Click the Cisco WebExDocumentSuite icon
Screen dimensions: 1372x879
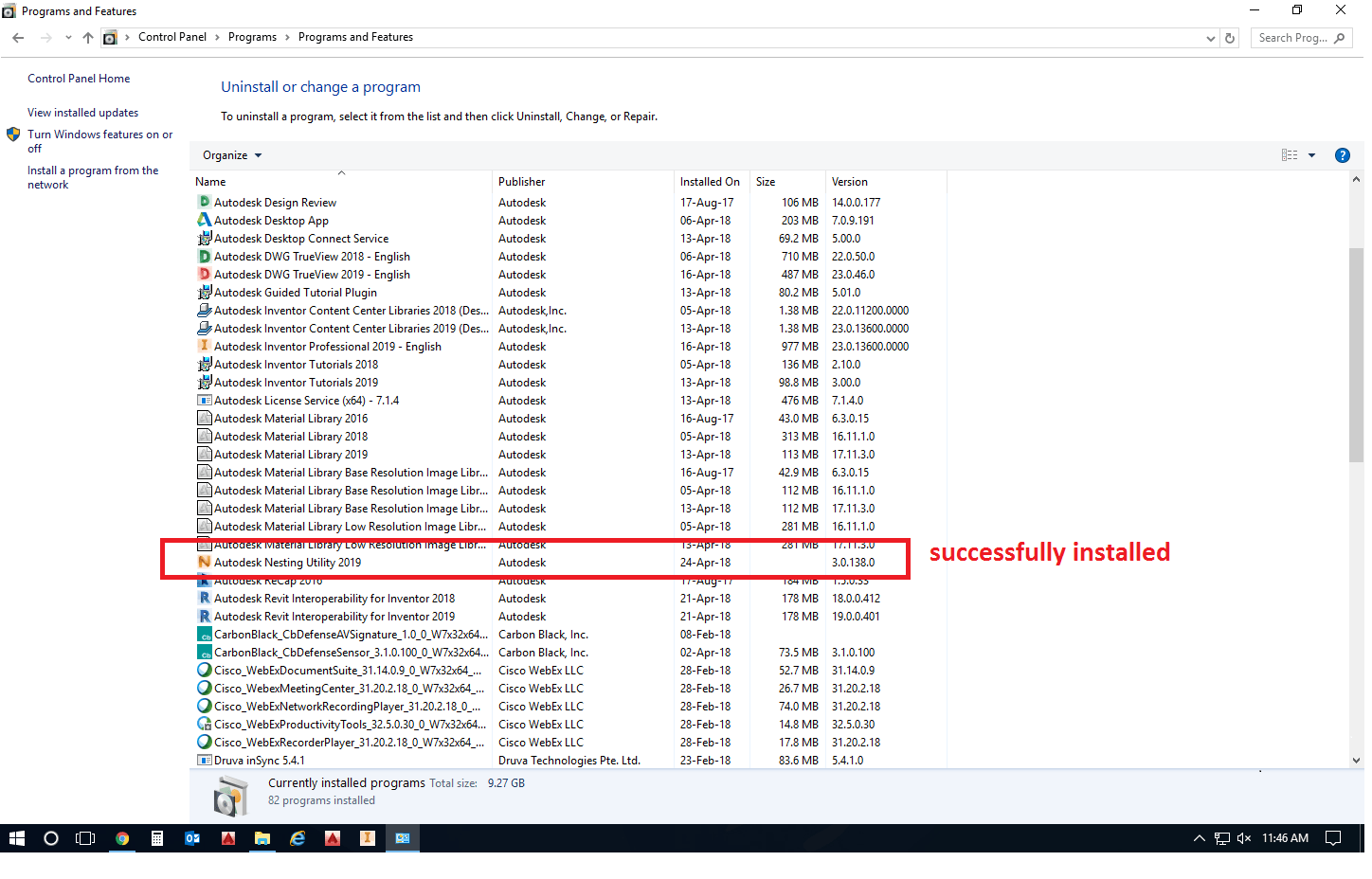204,670
